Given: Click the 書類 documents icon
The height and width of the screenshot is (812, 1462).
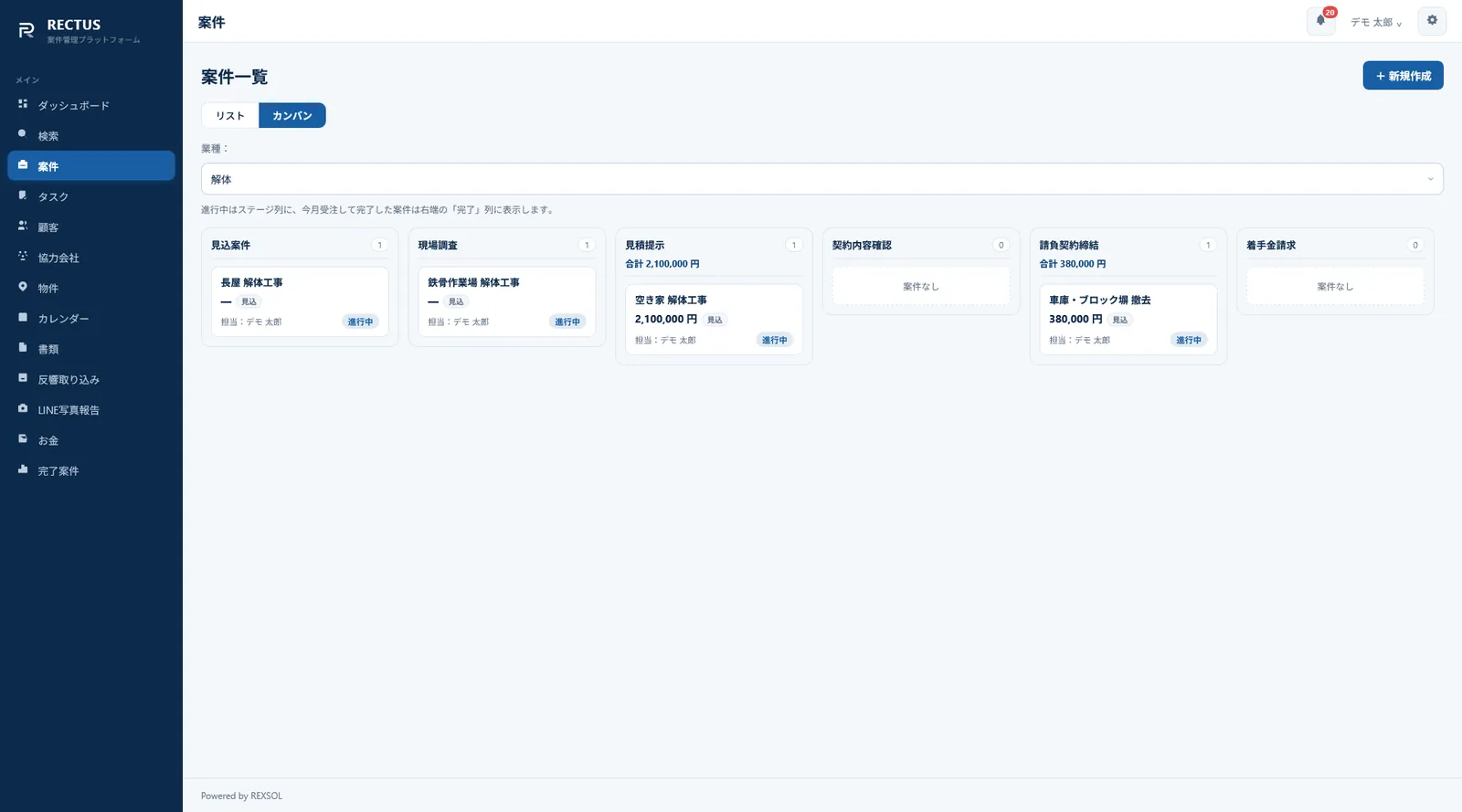Looking at the screenshot, I should [x=23, y=348].
